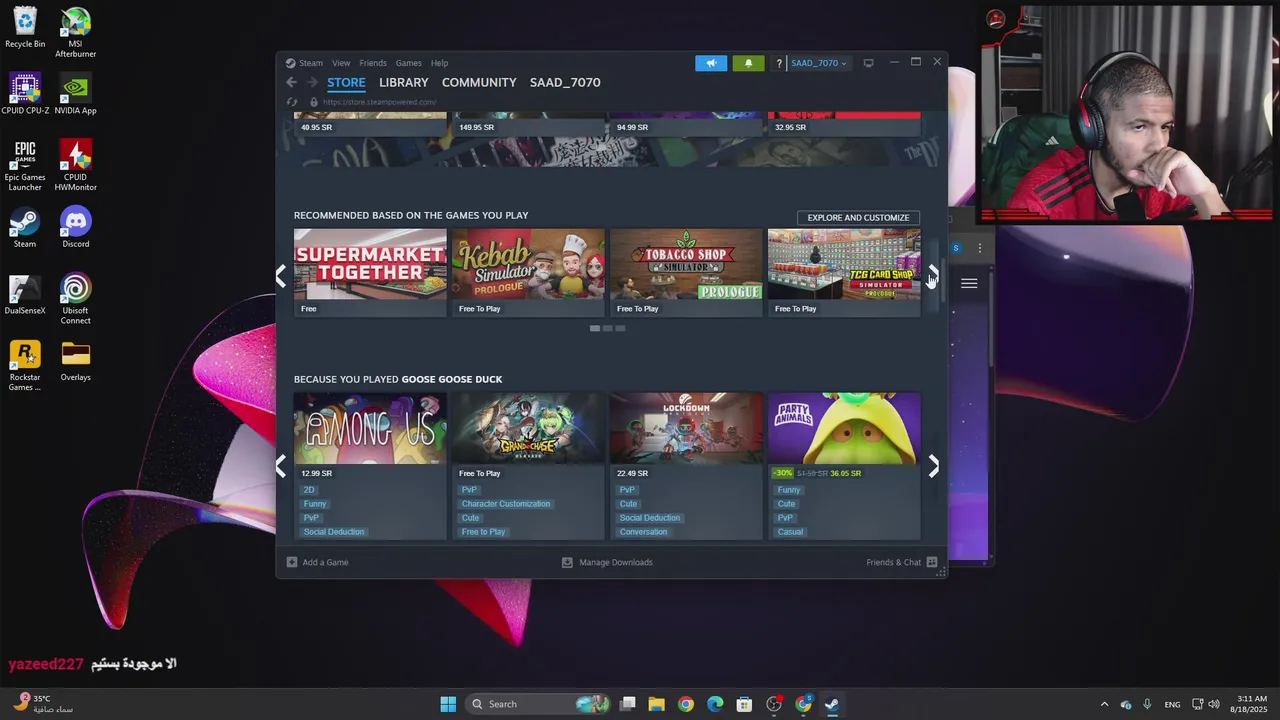1280x720 pixels.
Task: Expand the SAAD_7070 account dropdown
Action: (x=819, y=63)
